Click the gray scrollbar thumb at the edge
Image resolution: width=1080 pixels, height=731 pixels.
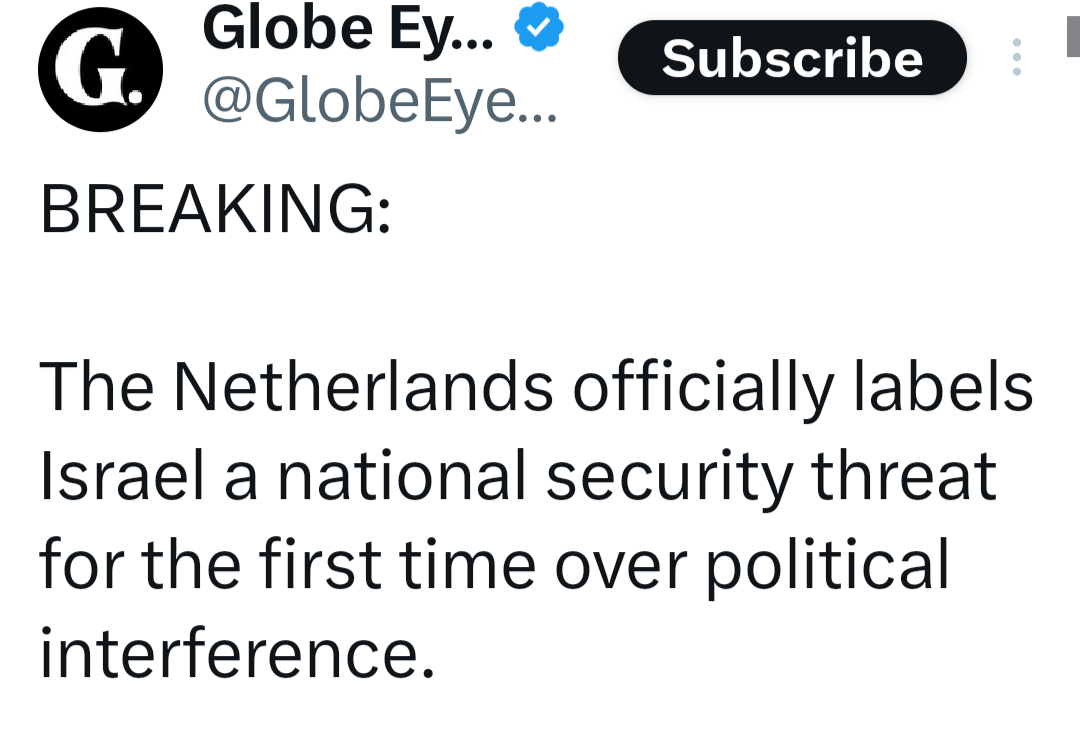(x=1073, y=36)
